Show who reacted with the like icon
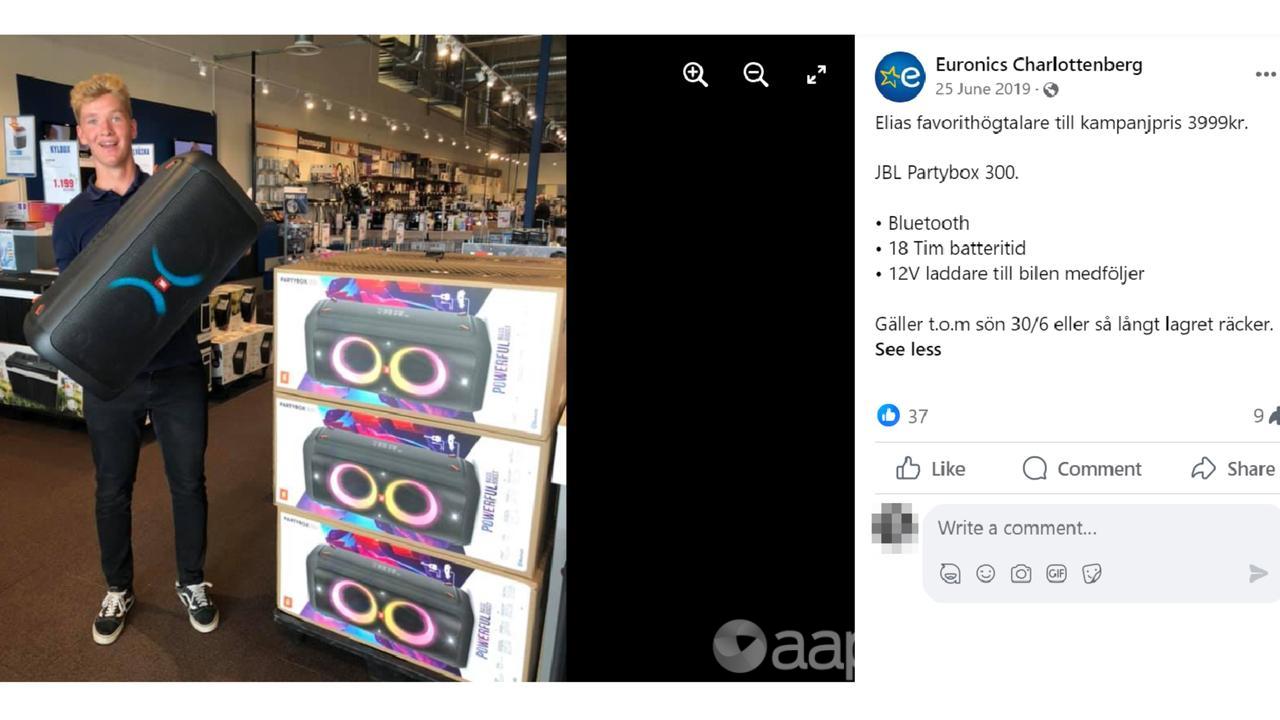This screenshot has width=1280, height=720. (888, 415)
